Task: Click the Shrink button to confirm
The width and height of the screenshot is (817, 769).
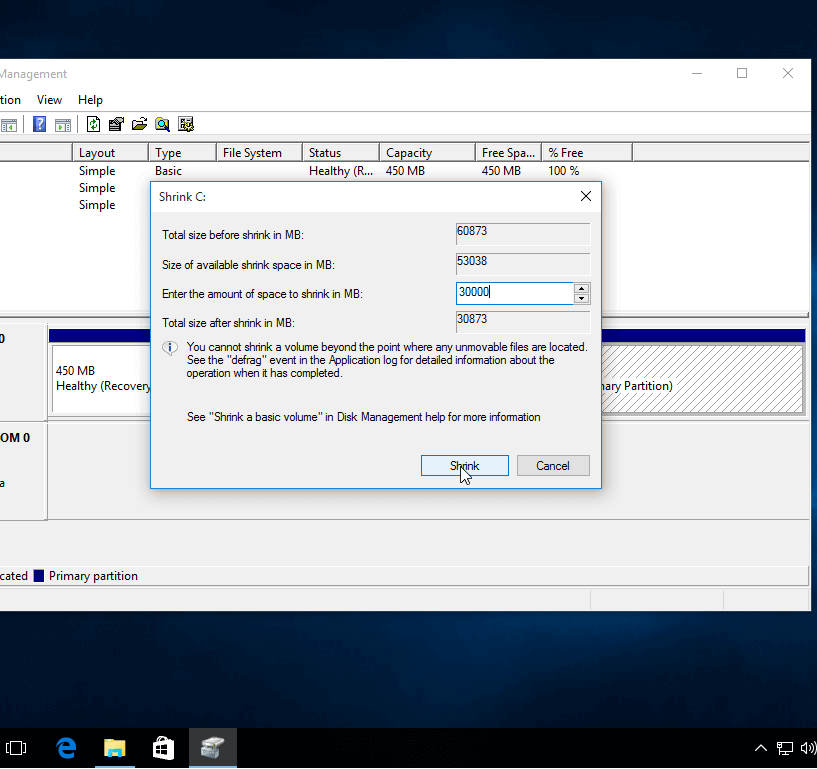Action: coord(464,465)
